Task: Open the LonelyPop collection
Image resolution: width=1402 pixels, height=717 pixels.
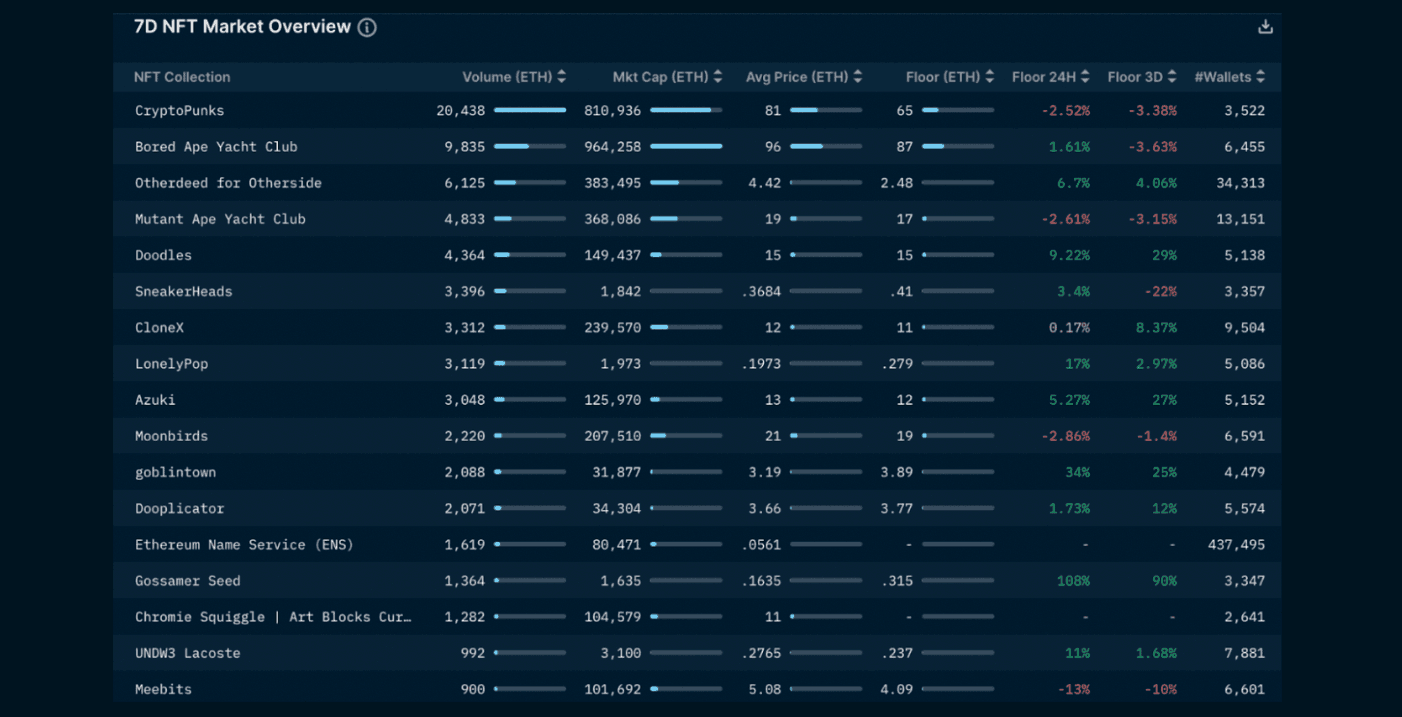Action: [171, 364]
